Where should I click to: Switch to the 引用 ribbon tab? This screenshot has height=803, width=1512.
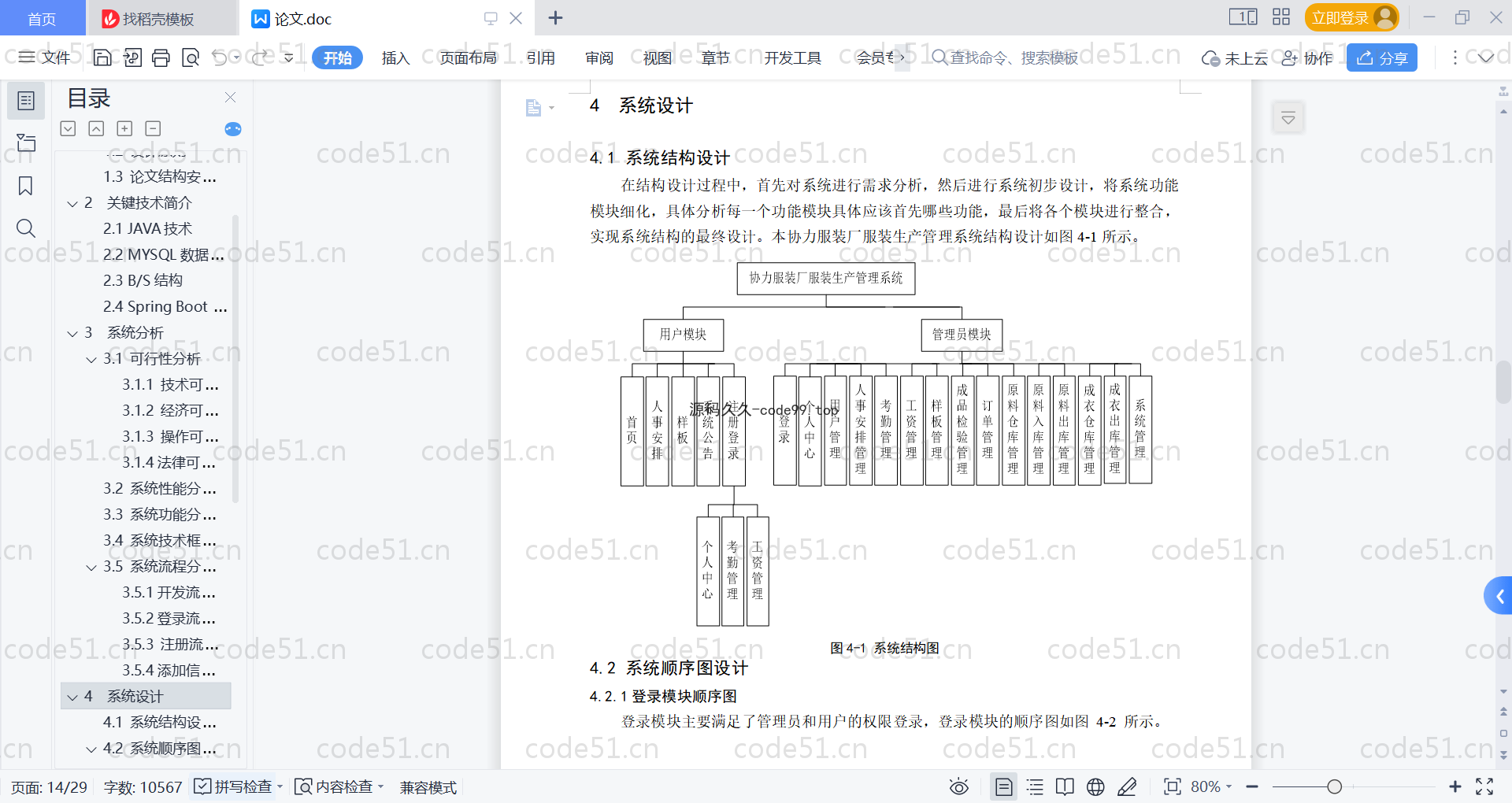pos(541,57)
